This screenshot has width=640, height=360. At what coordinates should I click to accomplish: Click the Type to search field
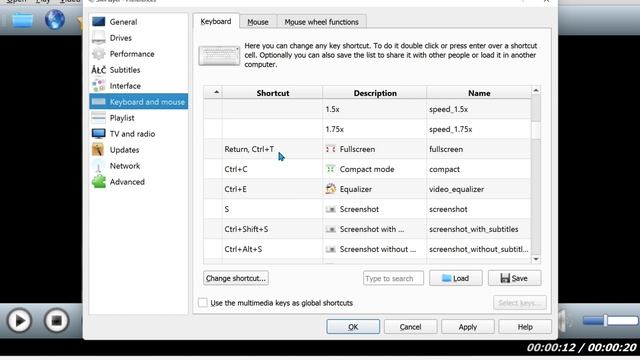pyautogui.click(x=393, y=278)
